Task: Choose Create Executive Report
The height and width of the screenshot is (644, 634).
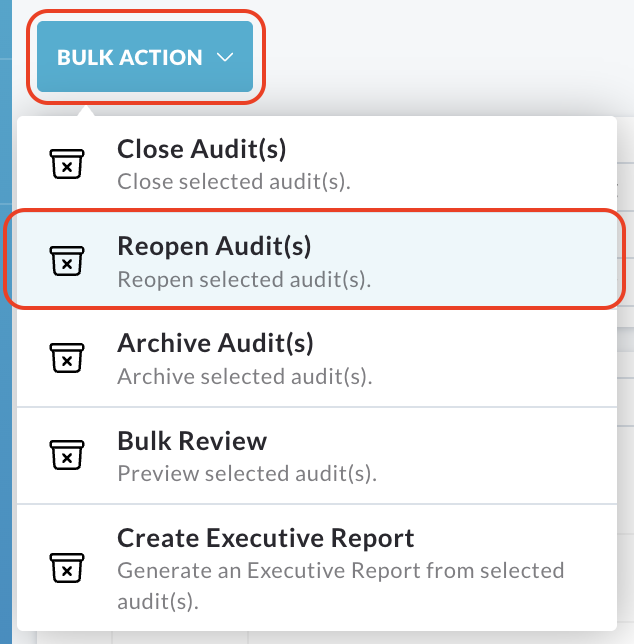Action: tap(317, 568)
